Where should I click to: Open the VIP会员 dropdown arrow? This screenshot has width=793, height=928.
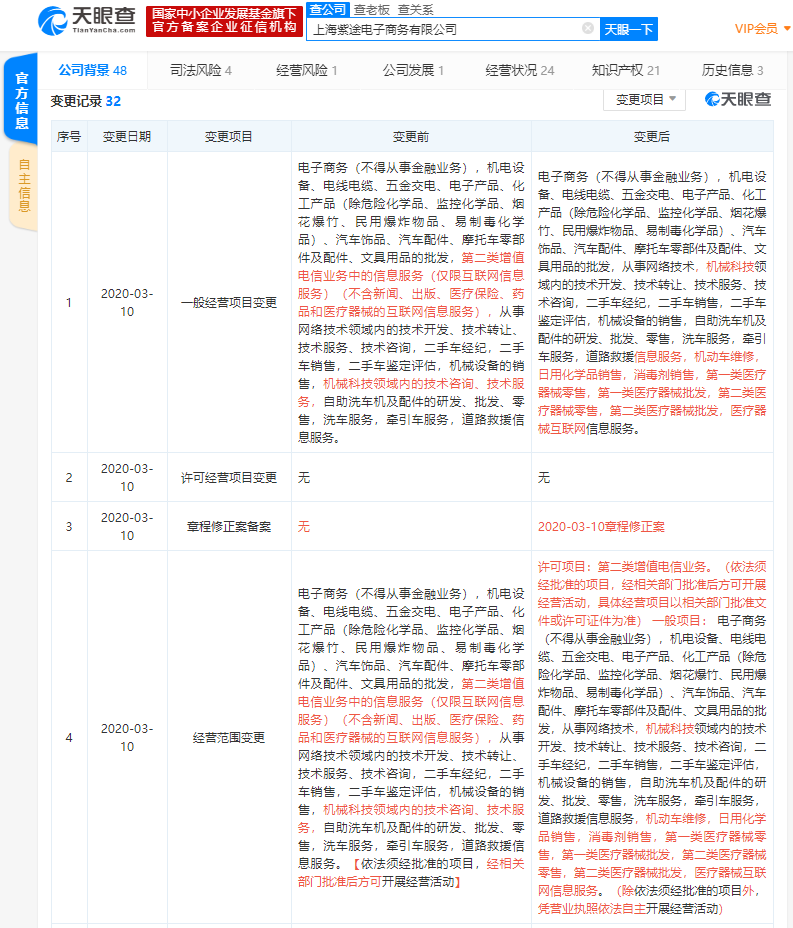(x=786, y=28)
